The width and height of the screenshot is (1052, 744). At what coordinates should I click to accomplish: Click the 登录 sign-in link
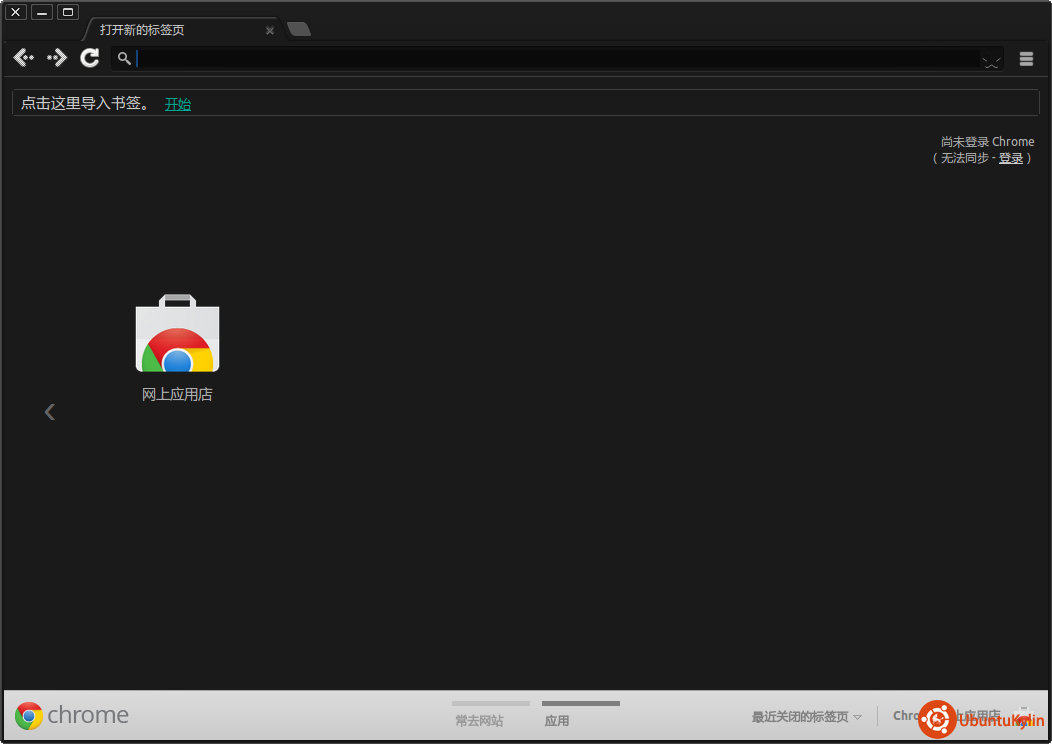tap(1011, 158)
